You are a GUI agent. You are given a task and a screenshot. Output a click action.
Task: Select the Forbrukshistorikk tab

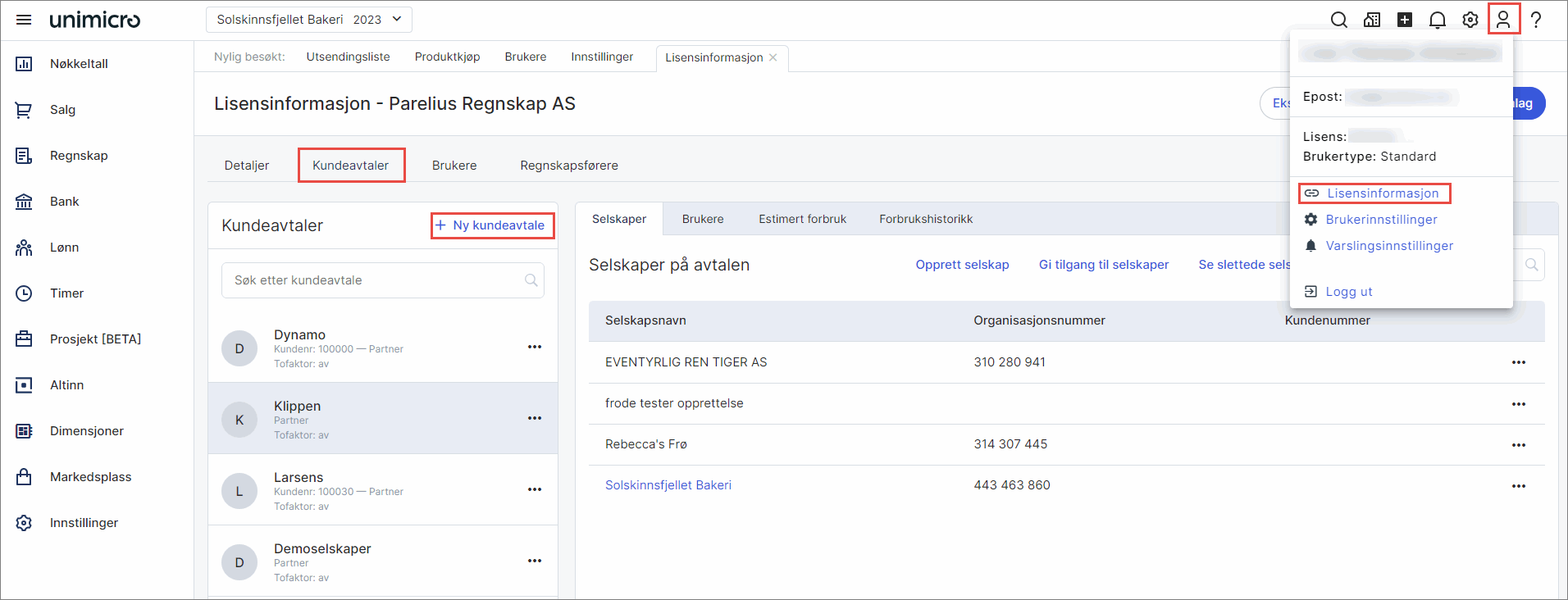tap(925, 219)
